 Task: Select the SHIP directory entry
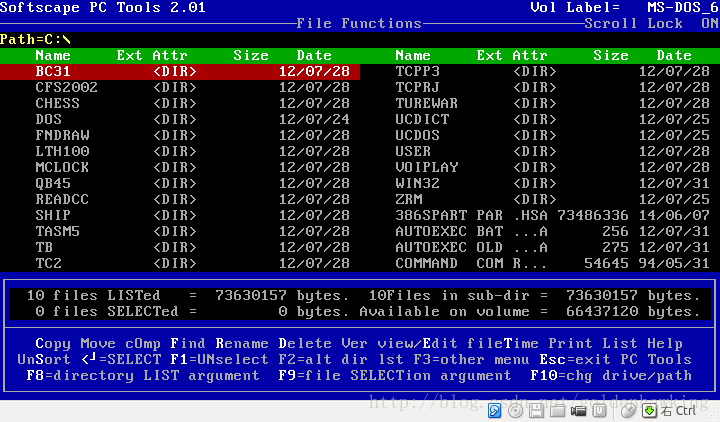click(192, 215)
